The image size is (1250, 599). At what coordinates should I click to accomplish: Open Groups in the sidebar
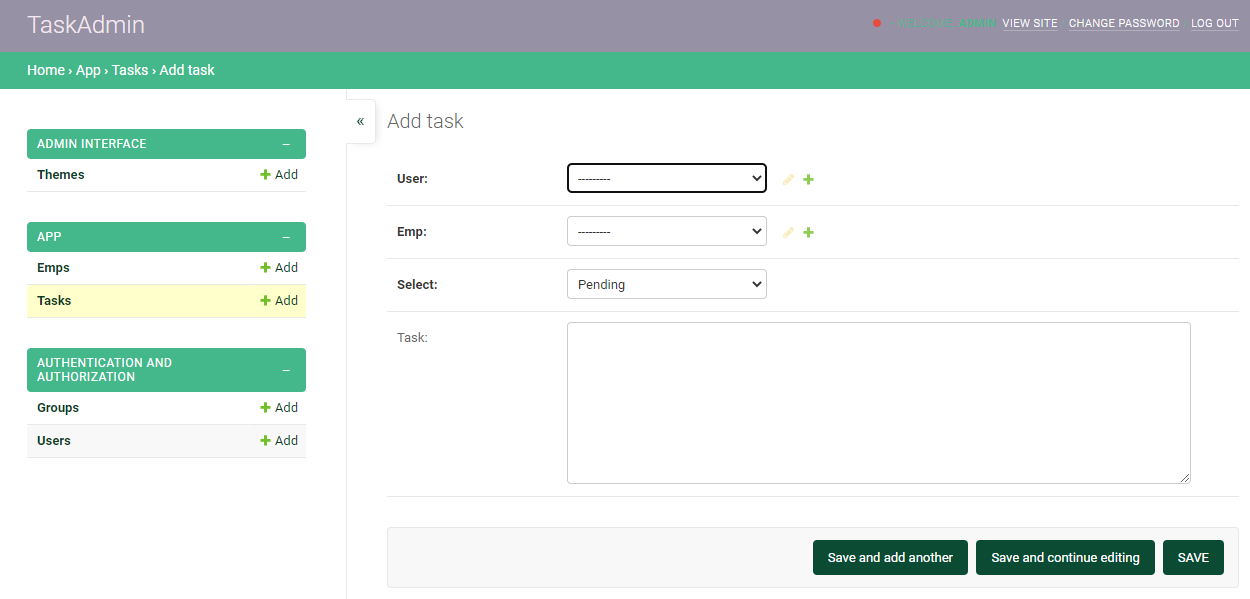coord(58,408)
